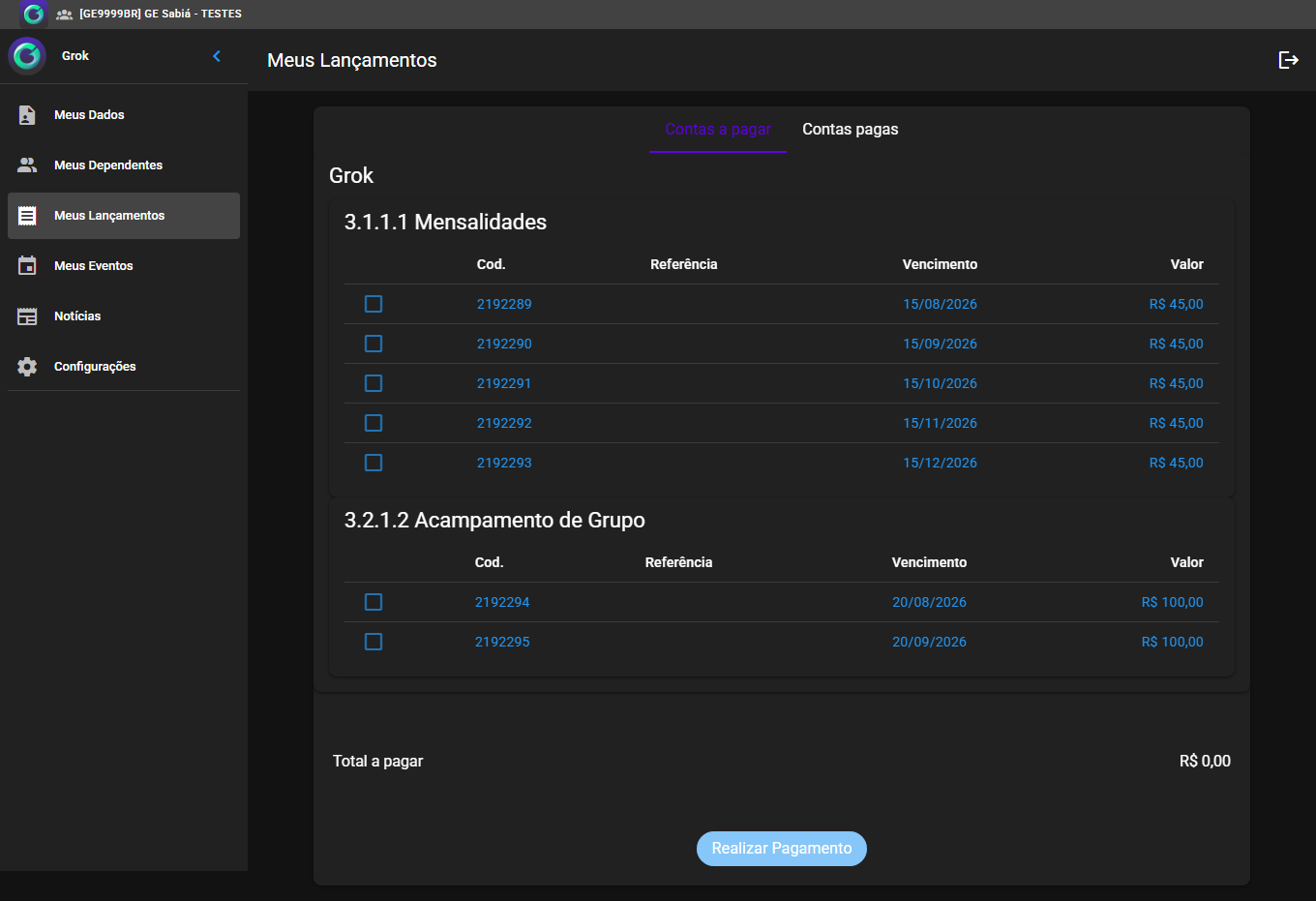The width and height of the screenshot is (1316, 901).
Task: Click due date 20/08/2026
Action: [929, 602]
